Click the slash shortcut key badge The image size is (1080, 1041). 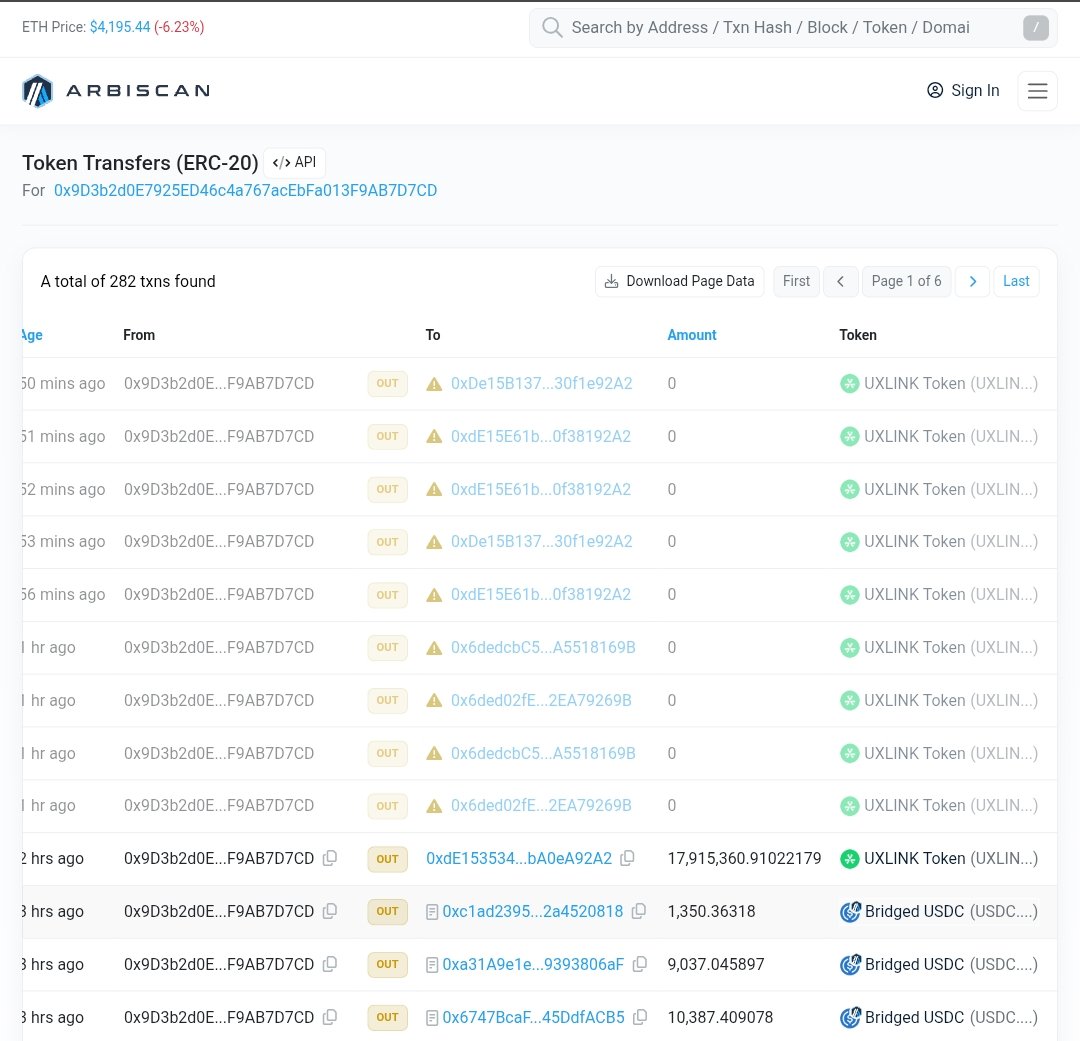pyautogui.click(x=1035, y=28)
